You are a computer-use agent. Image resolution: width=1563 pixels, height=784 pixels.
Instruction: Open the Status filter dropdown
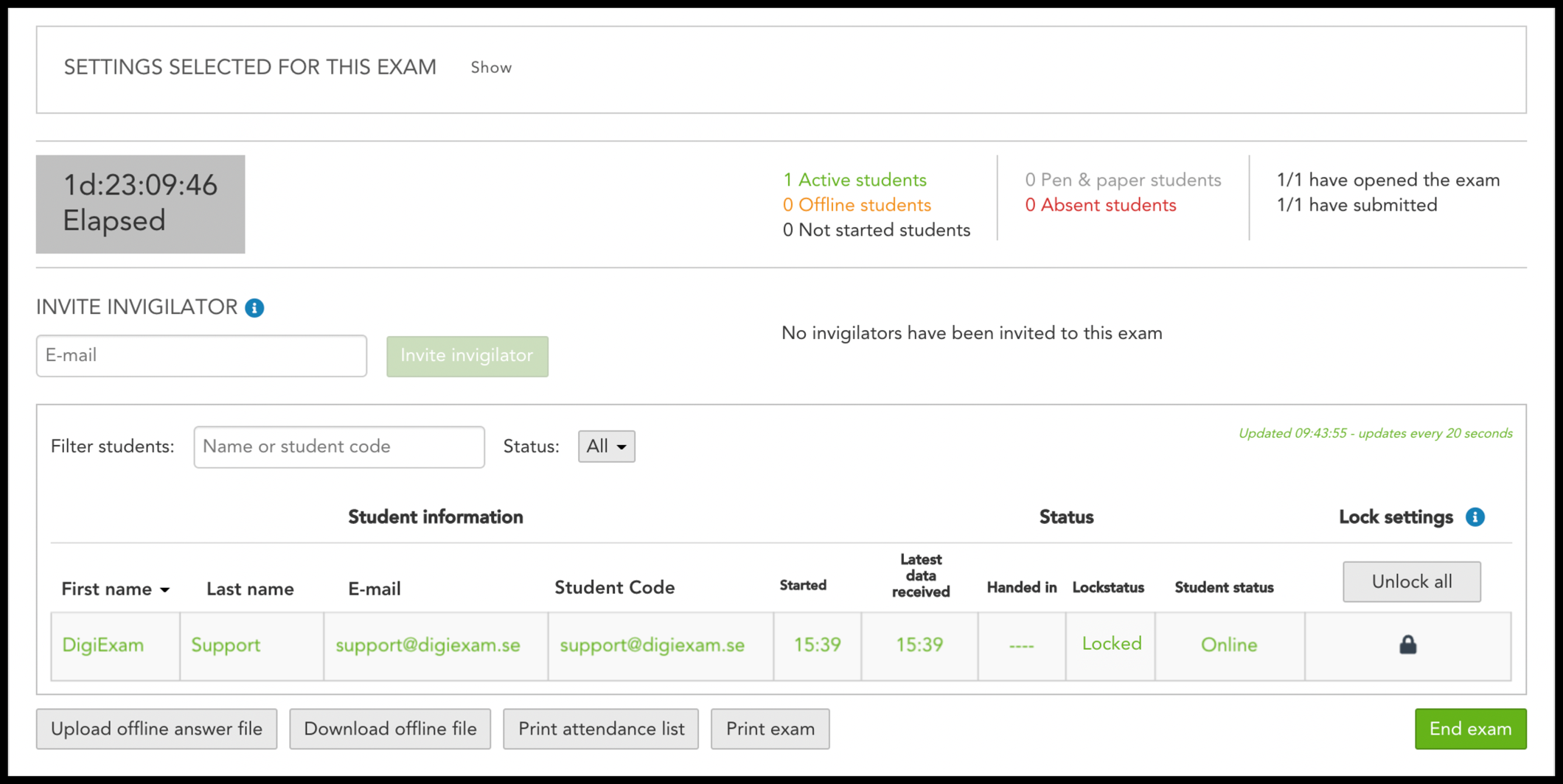pos(606,447)
